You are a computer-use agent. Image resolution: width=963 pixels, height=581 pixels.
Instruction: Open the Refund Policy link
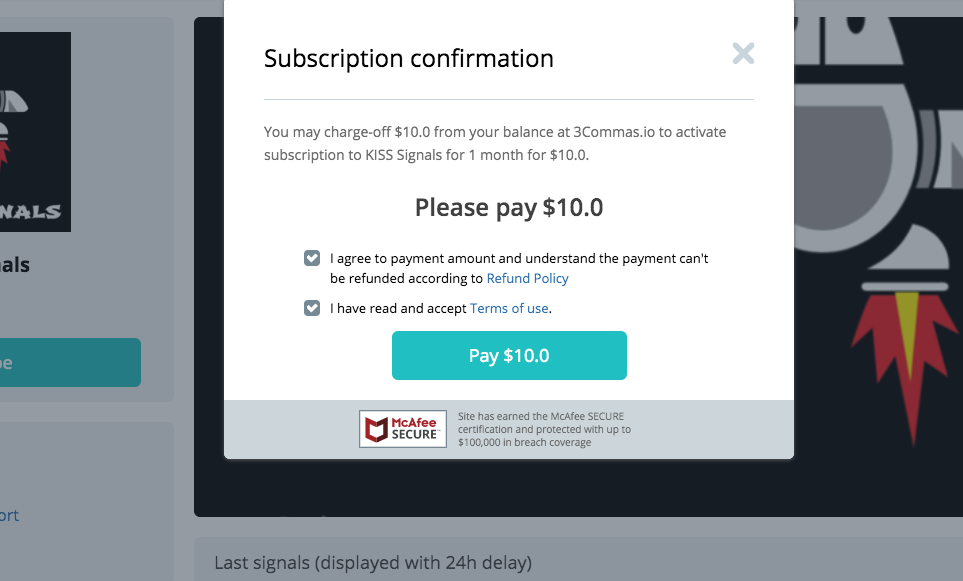point(527,278)
